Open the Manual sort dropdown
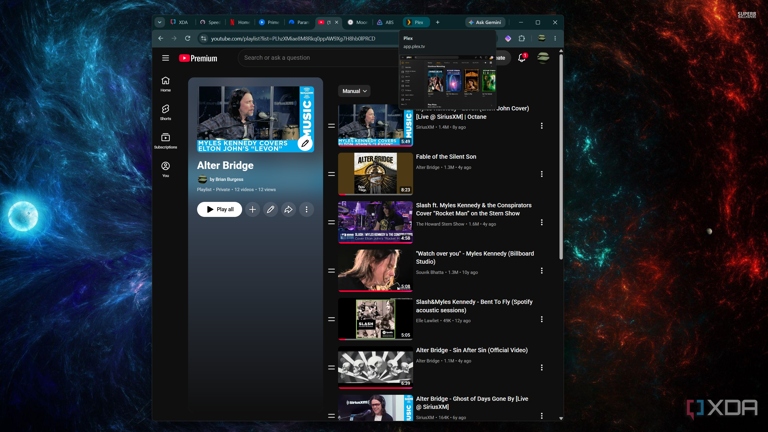The height and width of the screenshot is (432, 768). 354,91
